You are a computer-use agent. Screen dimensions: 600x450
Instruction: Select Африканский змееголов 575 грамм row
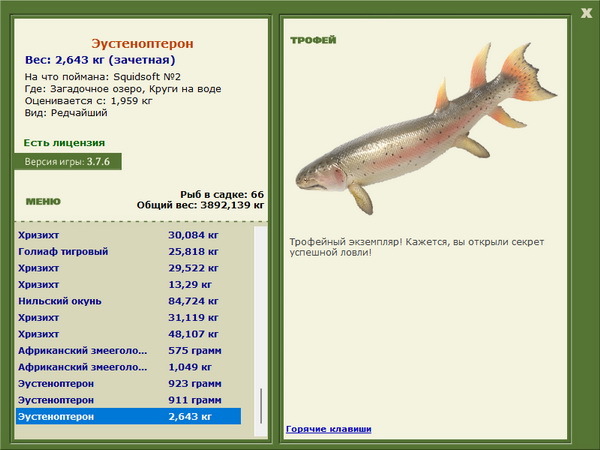point(129,350)
